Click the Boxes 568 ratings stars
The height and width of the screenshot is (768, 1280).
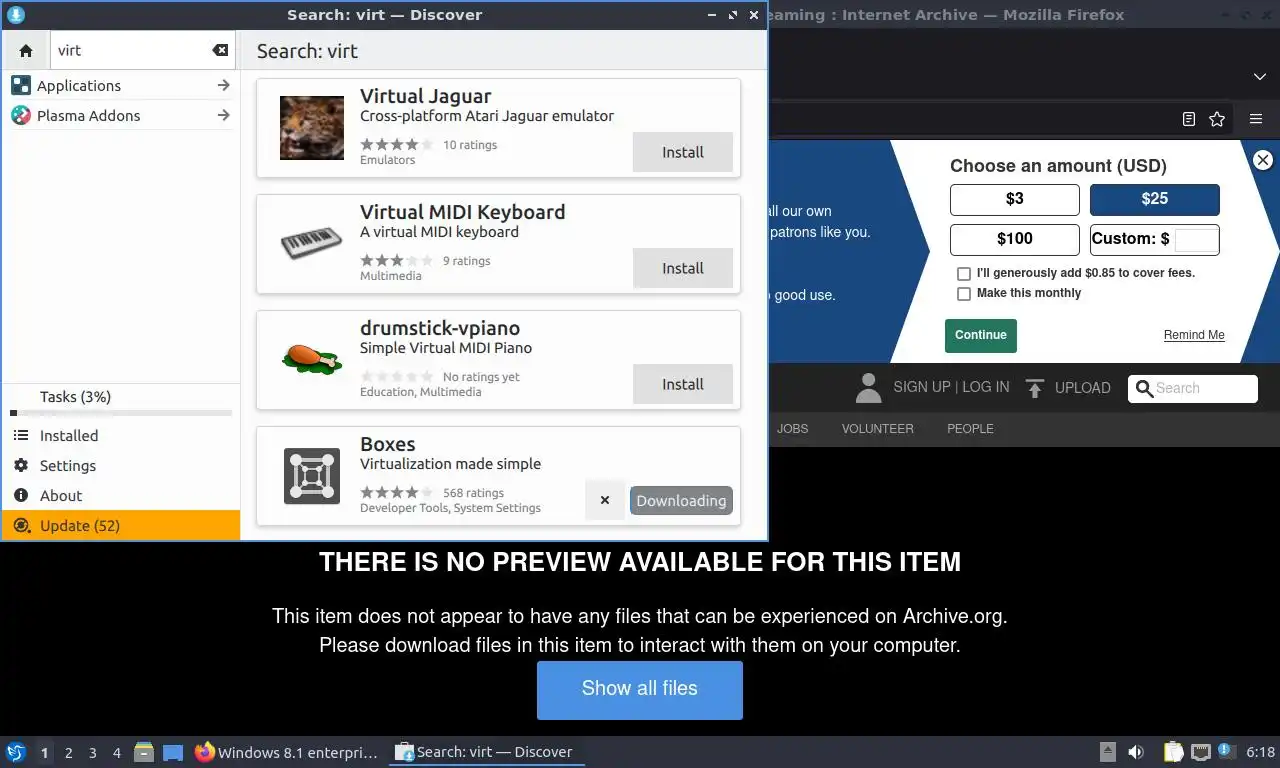[x=397, y=493]
